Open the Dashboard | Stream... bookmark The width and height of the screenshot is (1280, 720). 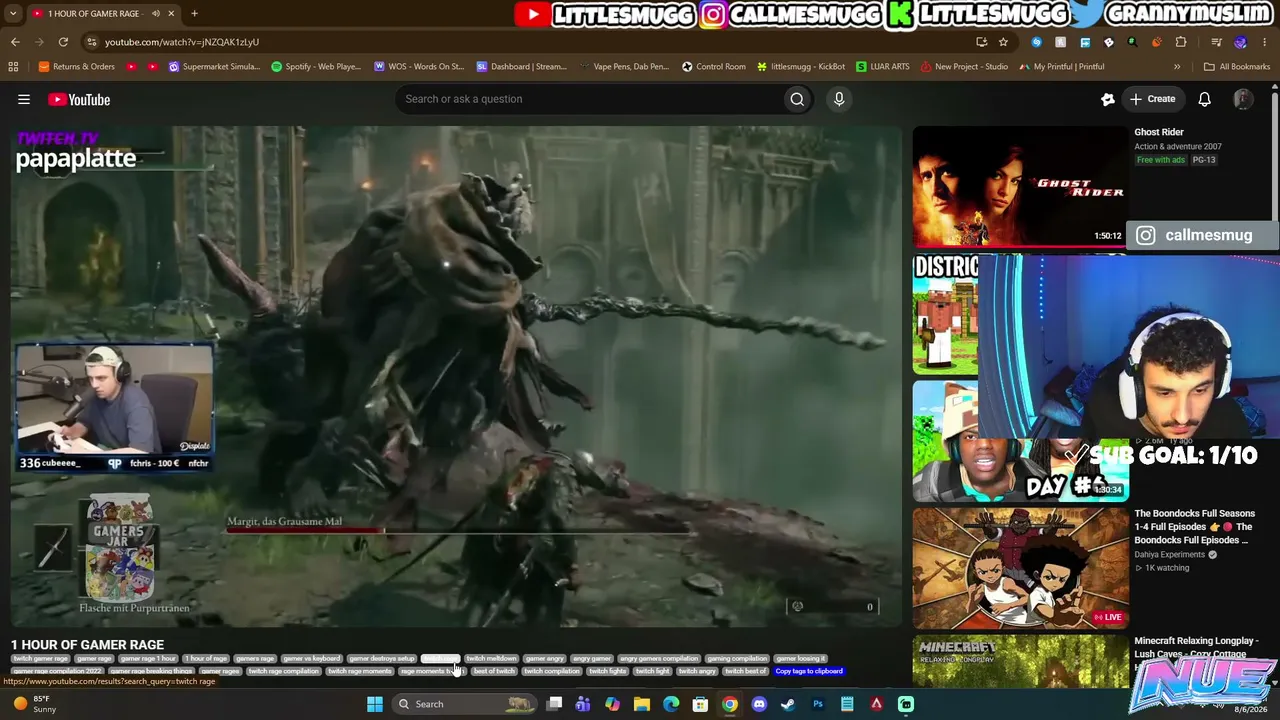tap(522, 67)
